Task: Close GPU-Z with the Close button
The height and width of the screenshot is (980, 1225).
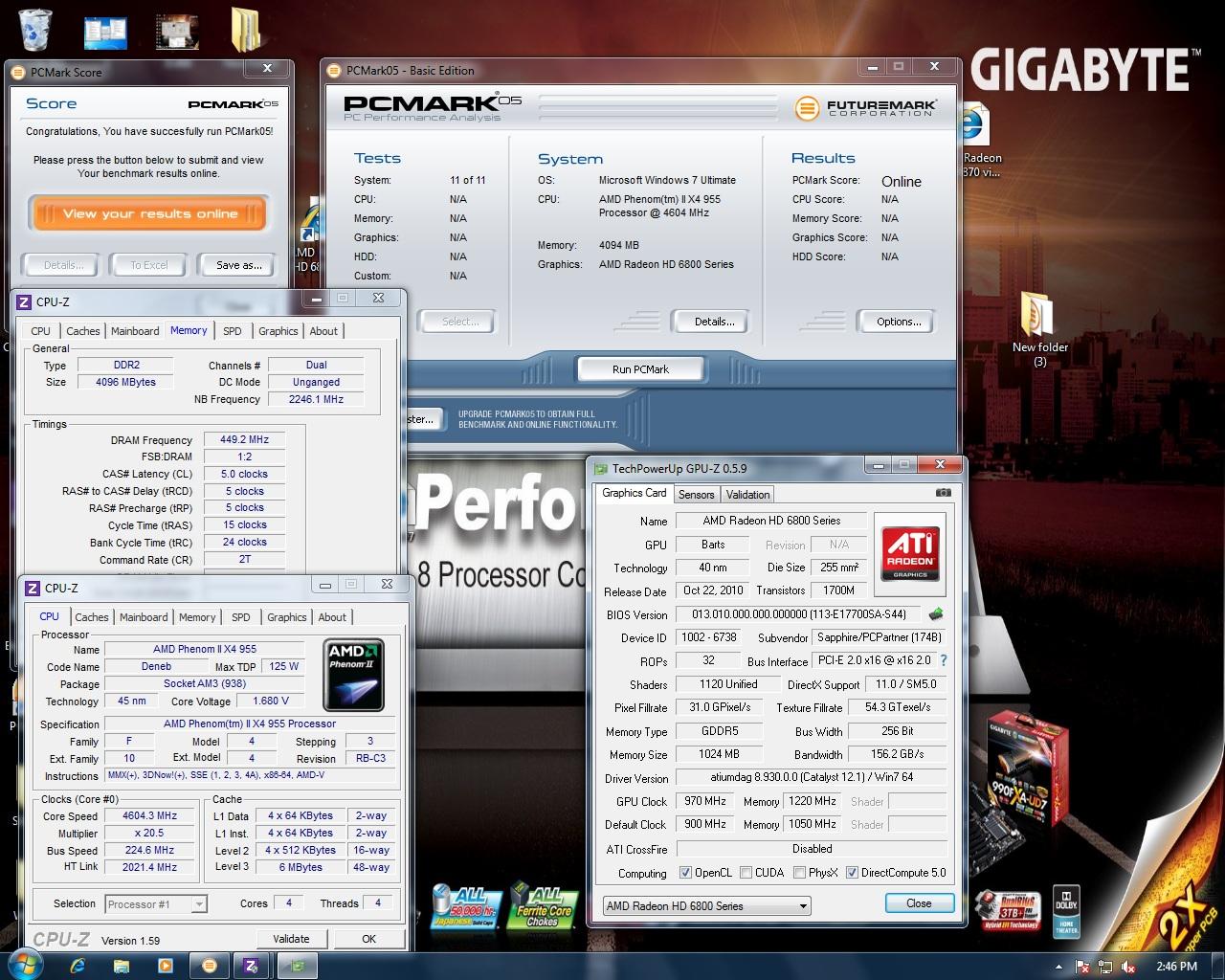Action: (919, 903)
